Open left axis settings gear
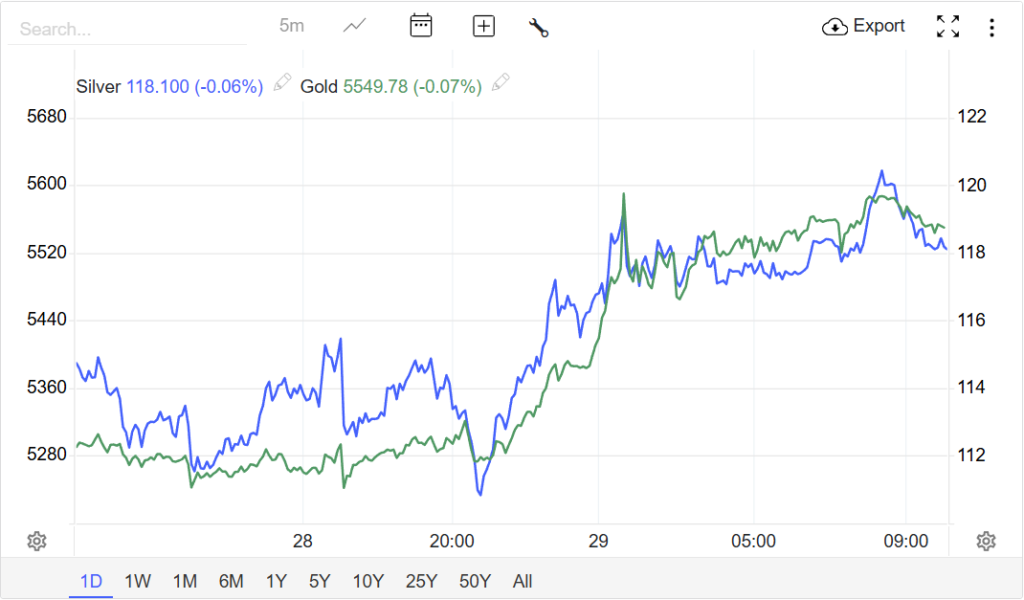This screenshot has height=600, width=1024. pyautogui.click(x=37, y=541)
